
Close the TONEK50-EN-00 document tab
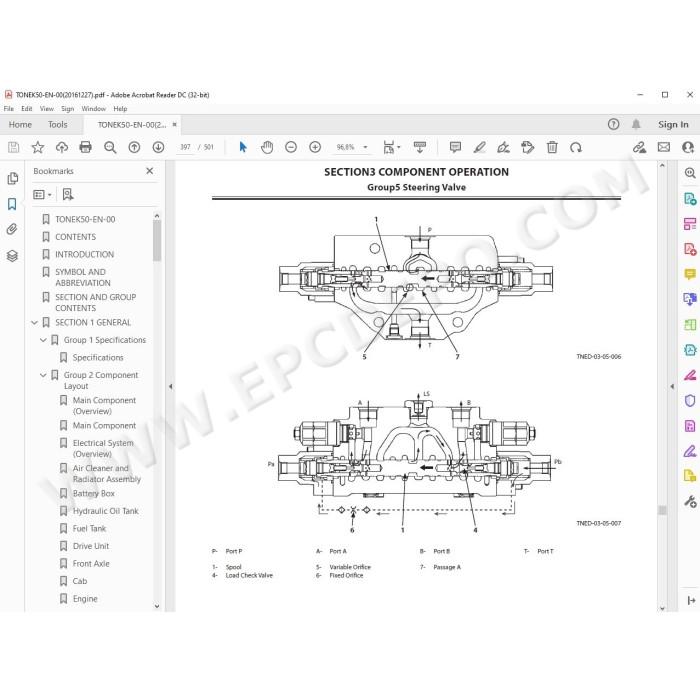pos(175,125)
